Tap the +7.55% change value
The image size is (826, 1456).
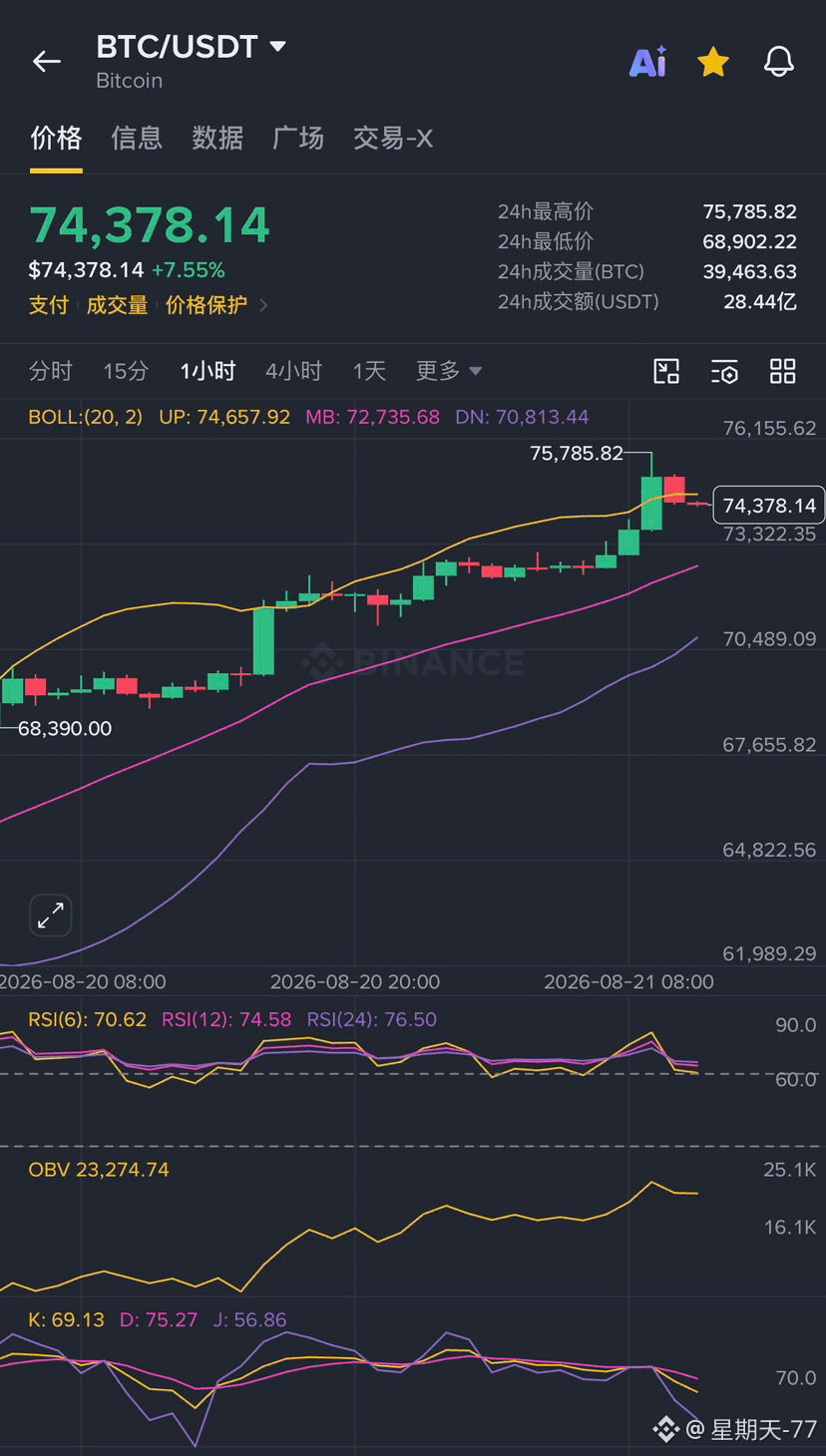click(189, 270)
